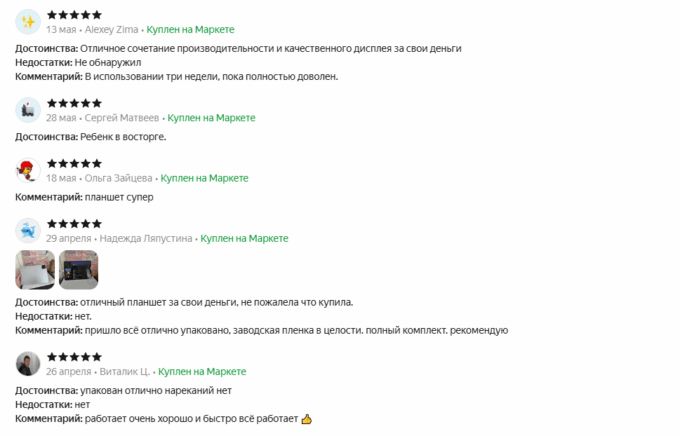Click Сергей Матвеев's train avatar icon
Screen dimensions: 680x436
click(28, 110)
